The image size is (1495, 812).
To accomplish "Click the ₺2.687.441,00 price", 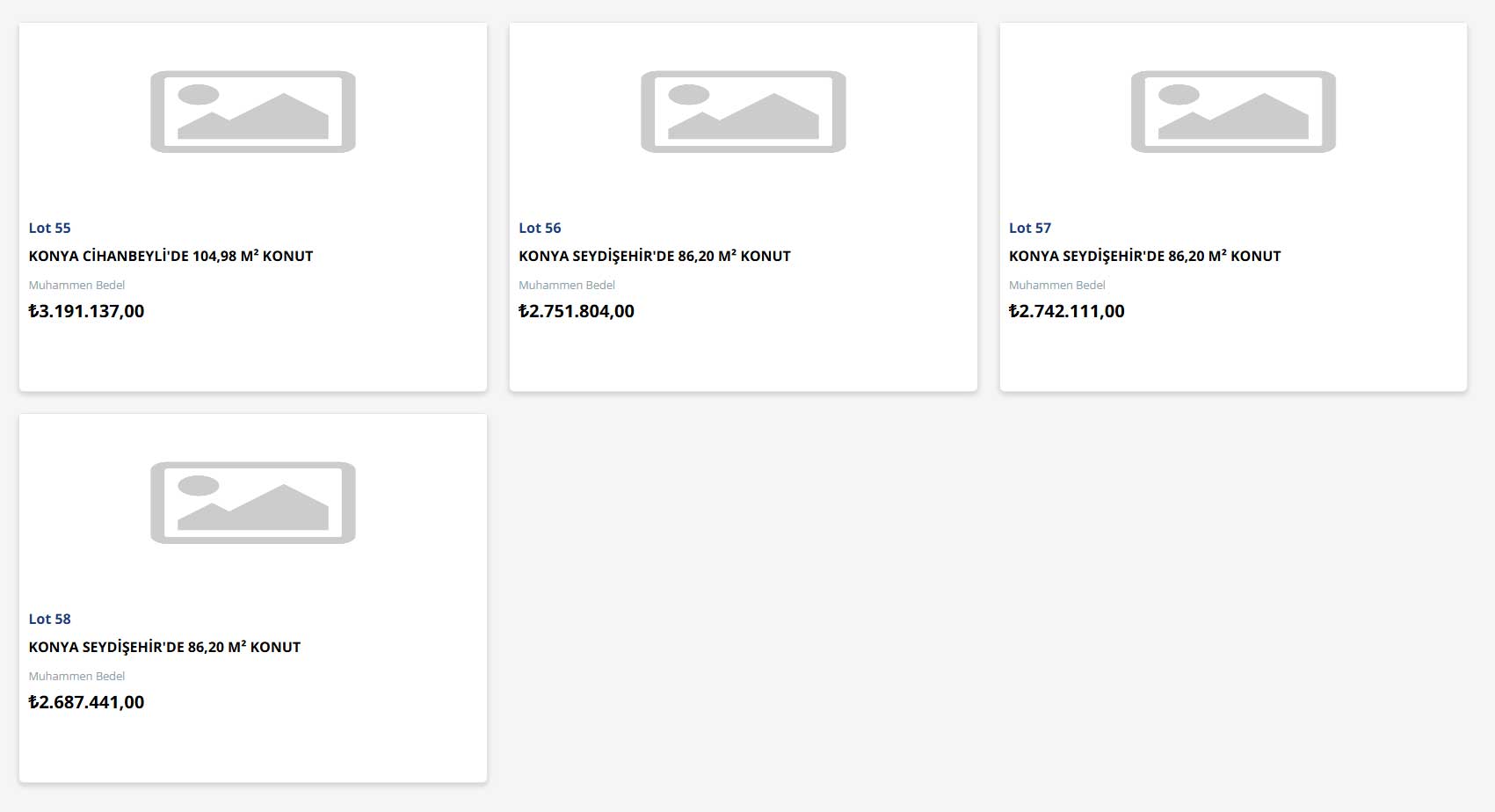I will coord(86,702).
